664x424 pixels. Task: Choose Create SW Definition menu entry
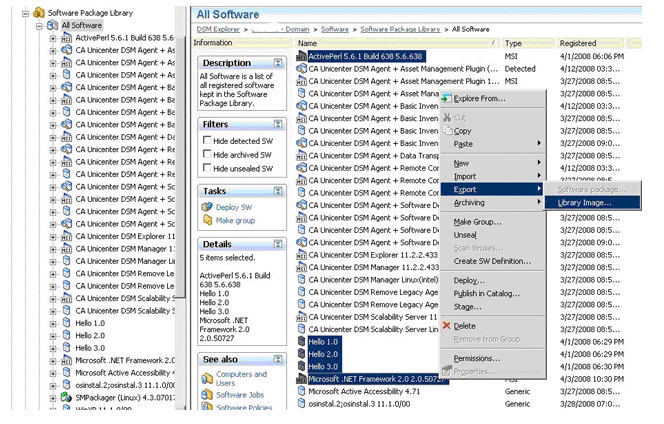tap(492, 261)
